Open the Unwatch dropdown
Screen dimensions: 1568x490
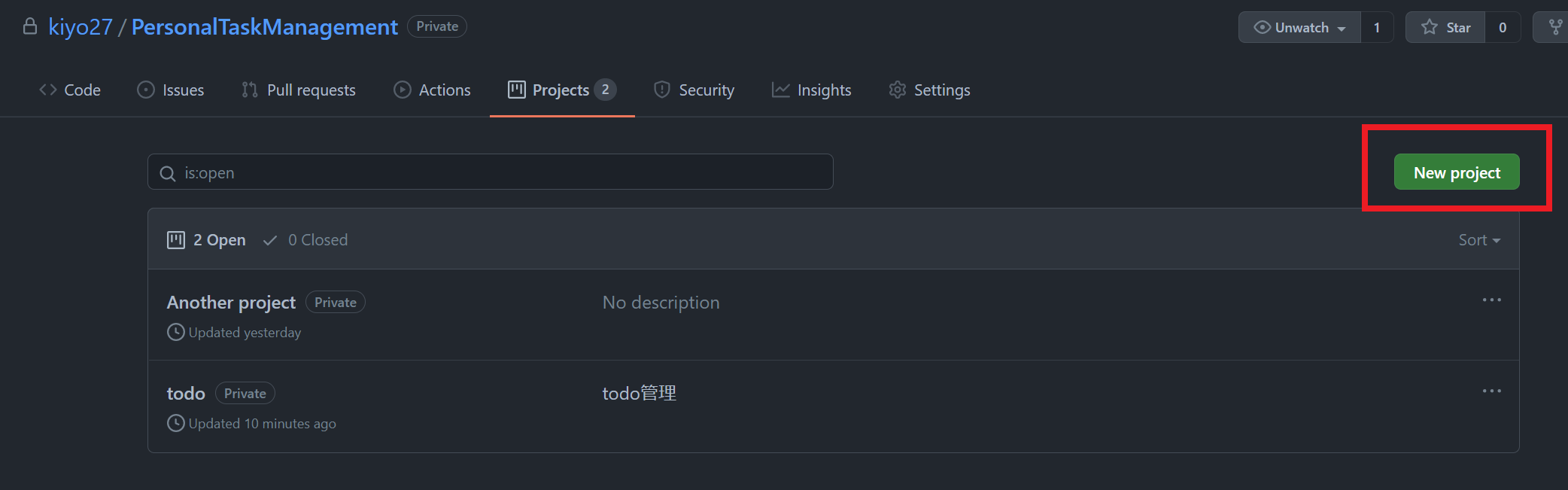pos(1299,27)
